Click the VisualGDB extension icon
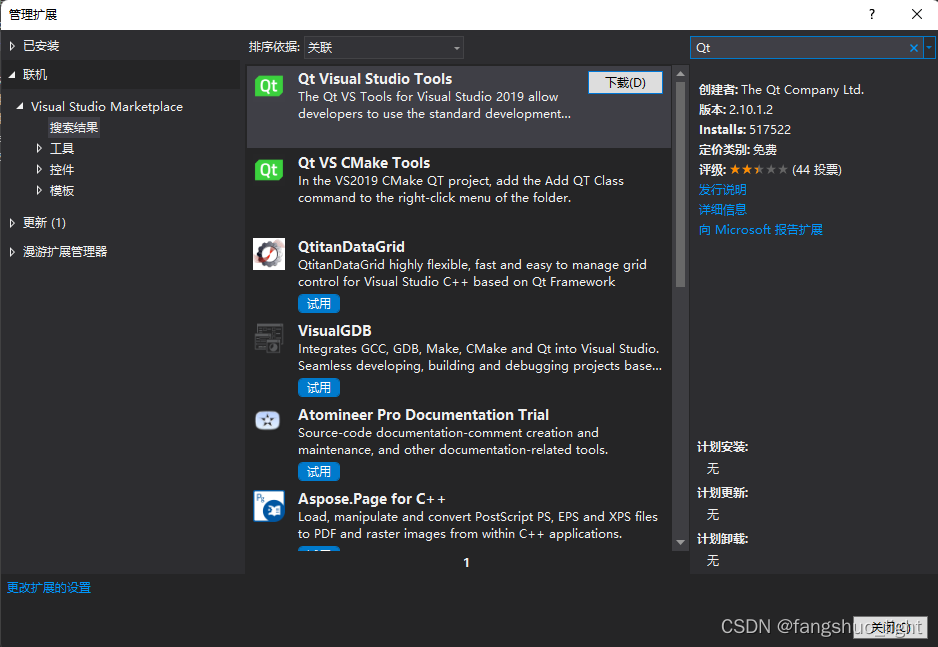938x647 pixels. click(269, 338)
